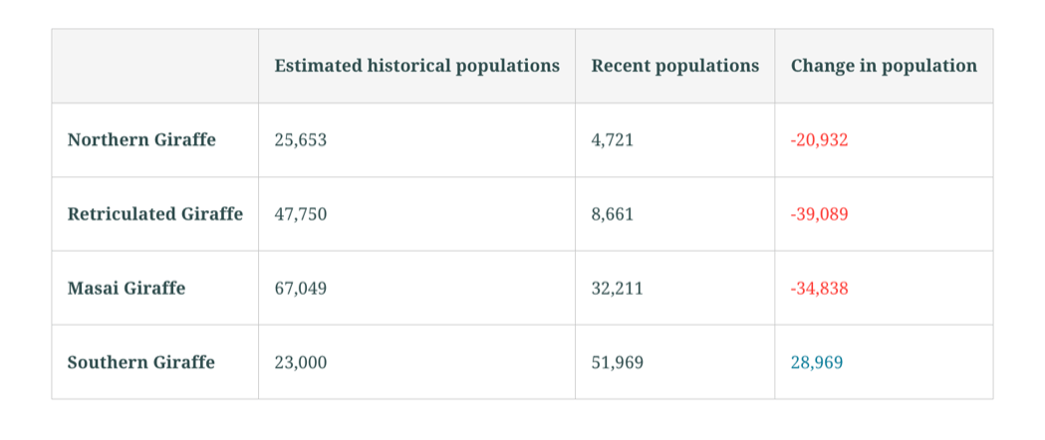Screen dimensions: 1045x440
Task: Select the 47,750 historical population value
Action: click(300, 214)
